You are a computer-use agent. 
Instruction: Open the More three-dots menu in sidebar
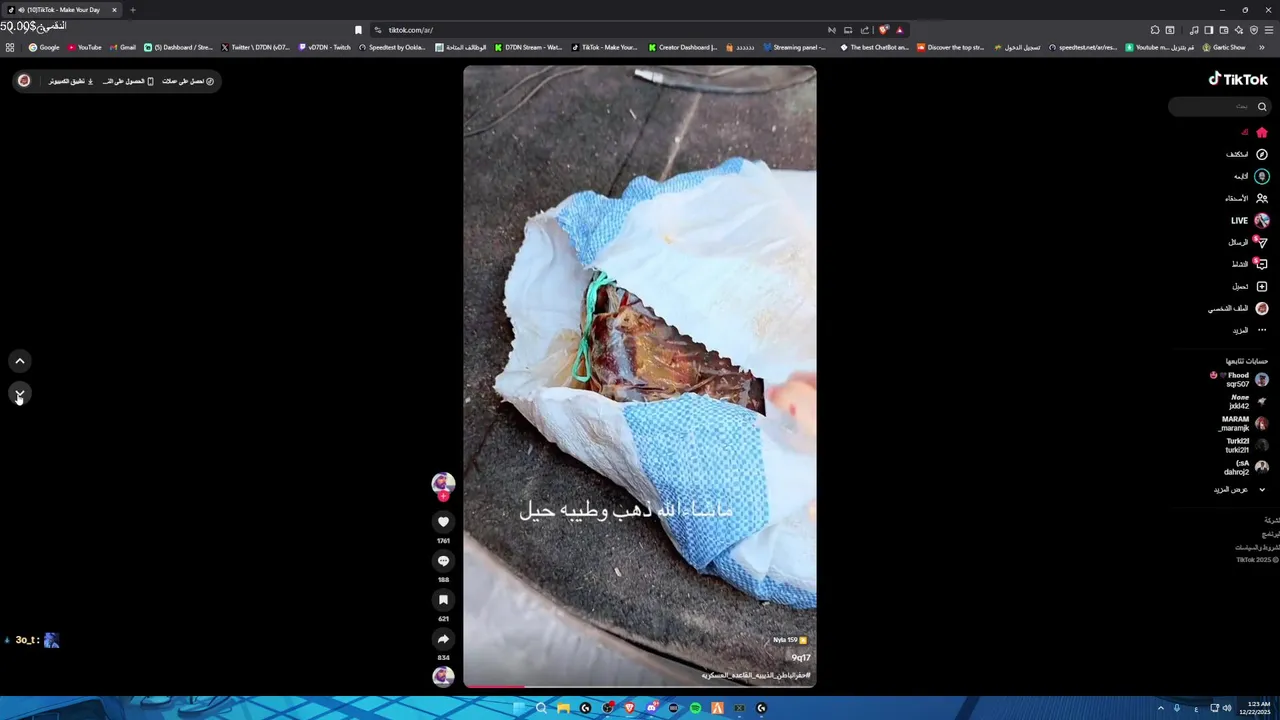(1262, 330)
